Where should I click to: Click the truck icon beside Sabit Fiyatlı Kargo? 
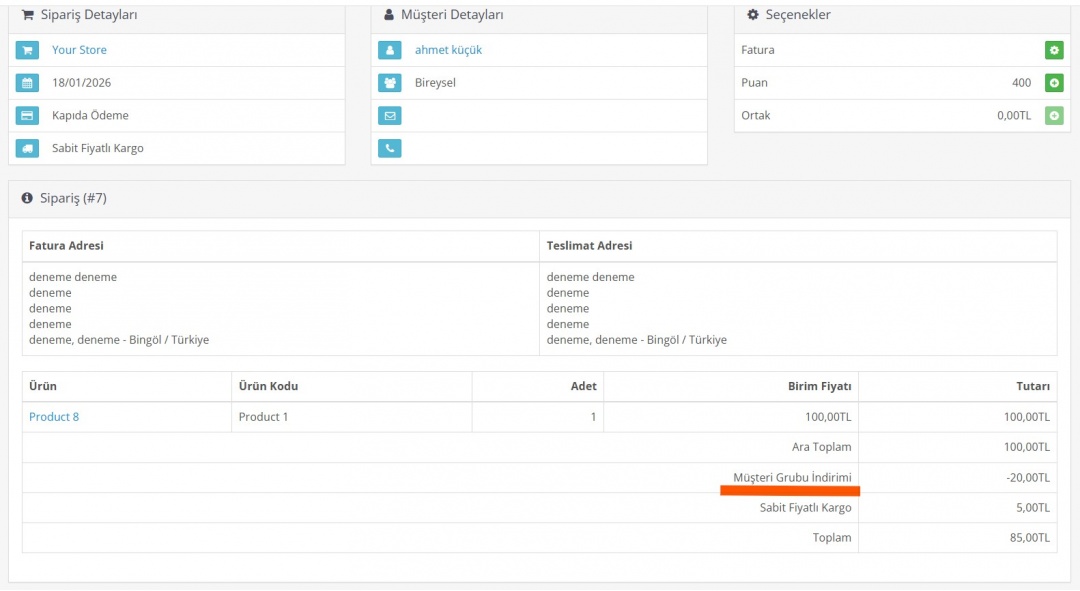27,149
